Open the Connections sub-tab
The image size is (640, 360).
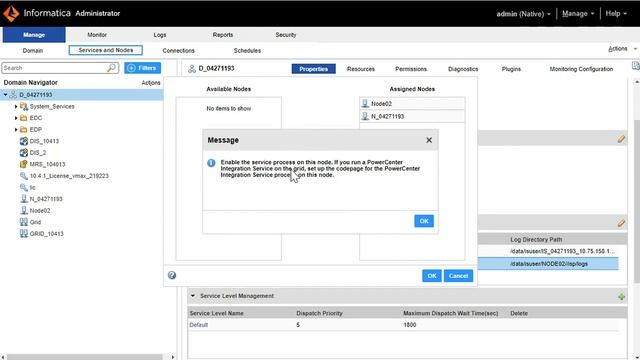point(178,51)
